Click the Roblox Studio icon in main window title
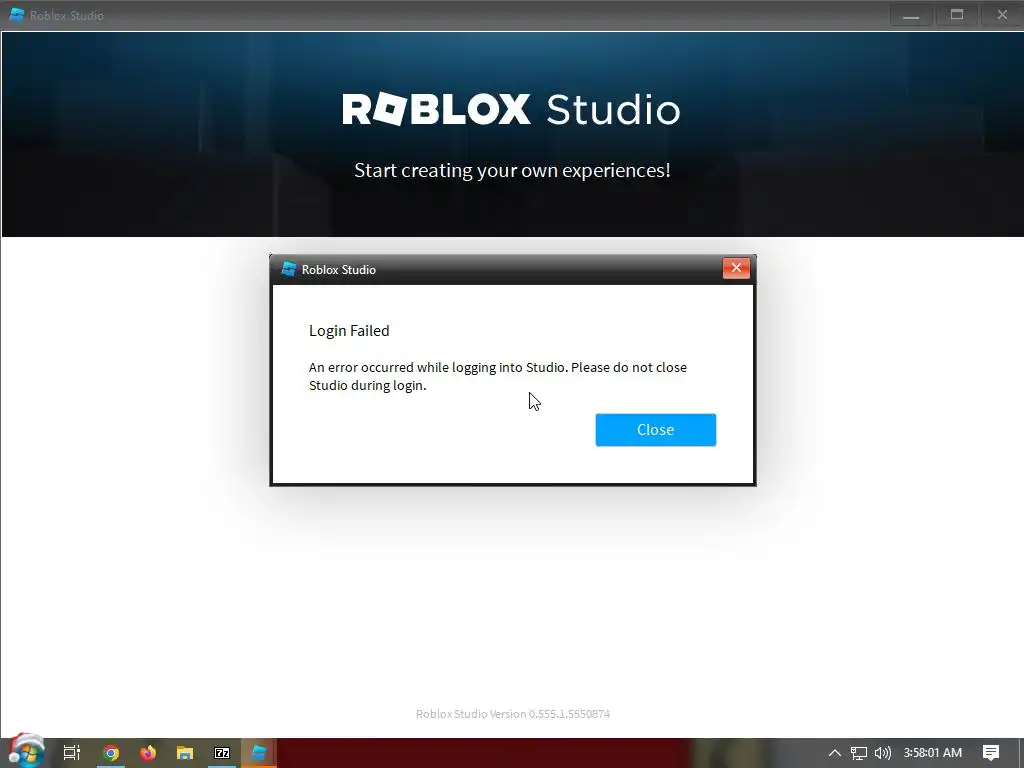1024x768 pixels. (16, 15)
